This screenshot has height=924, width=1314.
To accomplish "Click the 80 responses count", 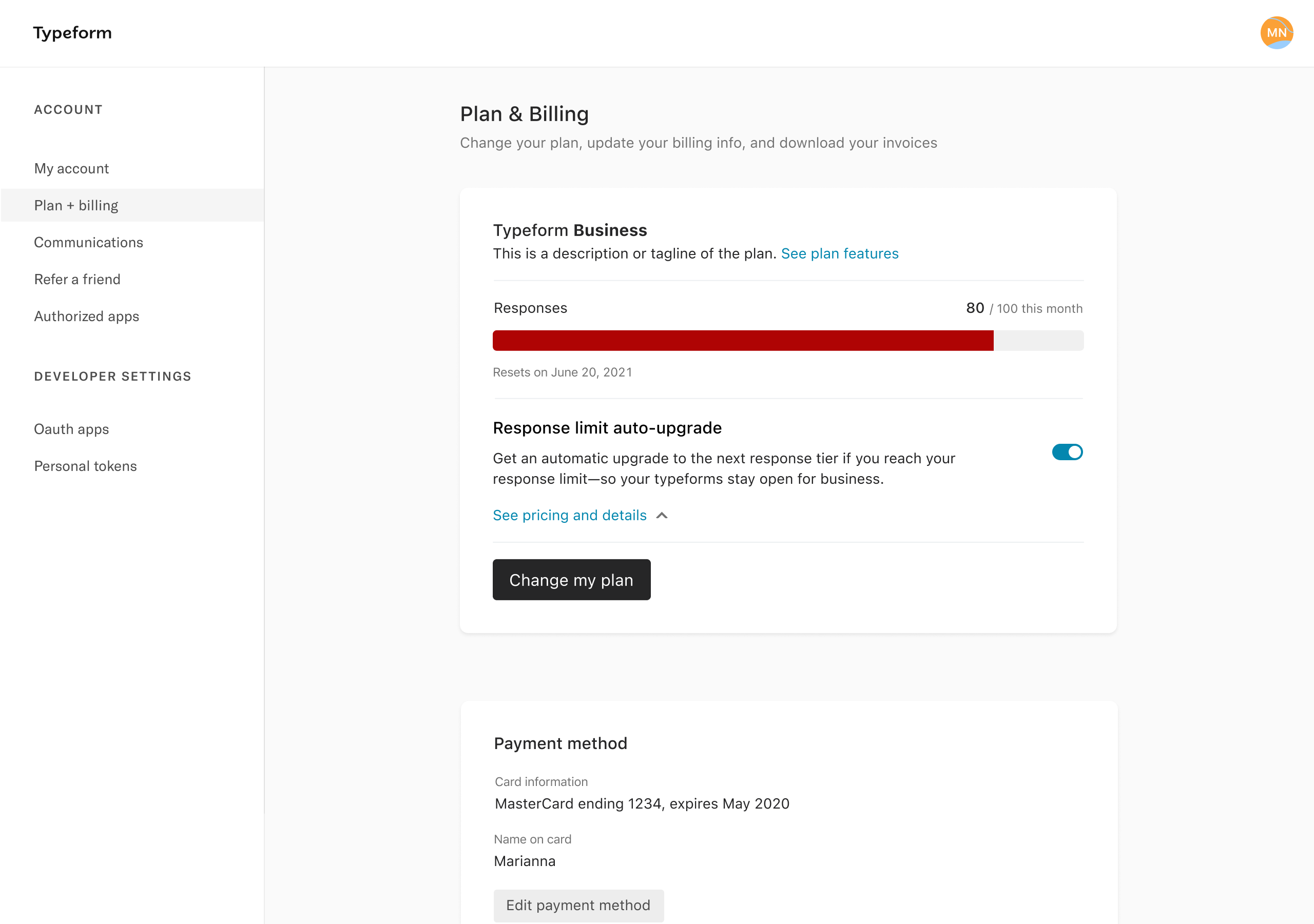I will 975,308.
